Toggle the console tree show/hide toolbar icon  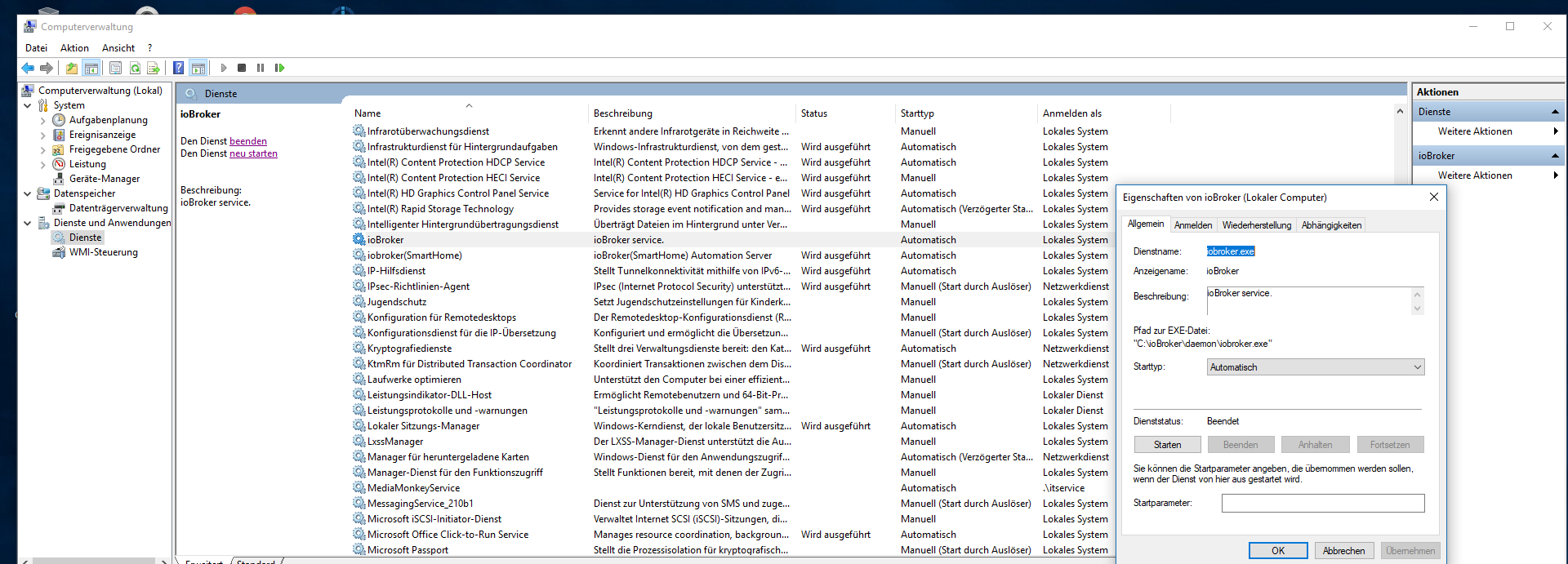point(91,68)
